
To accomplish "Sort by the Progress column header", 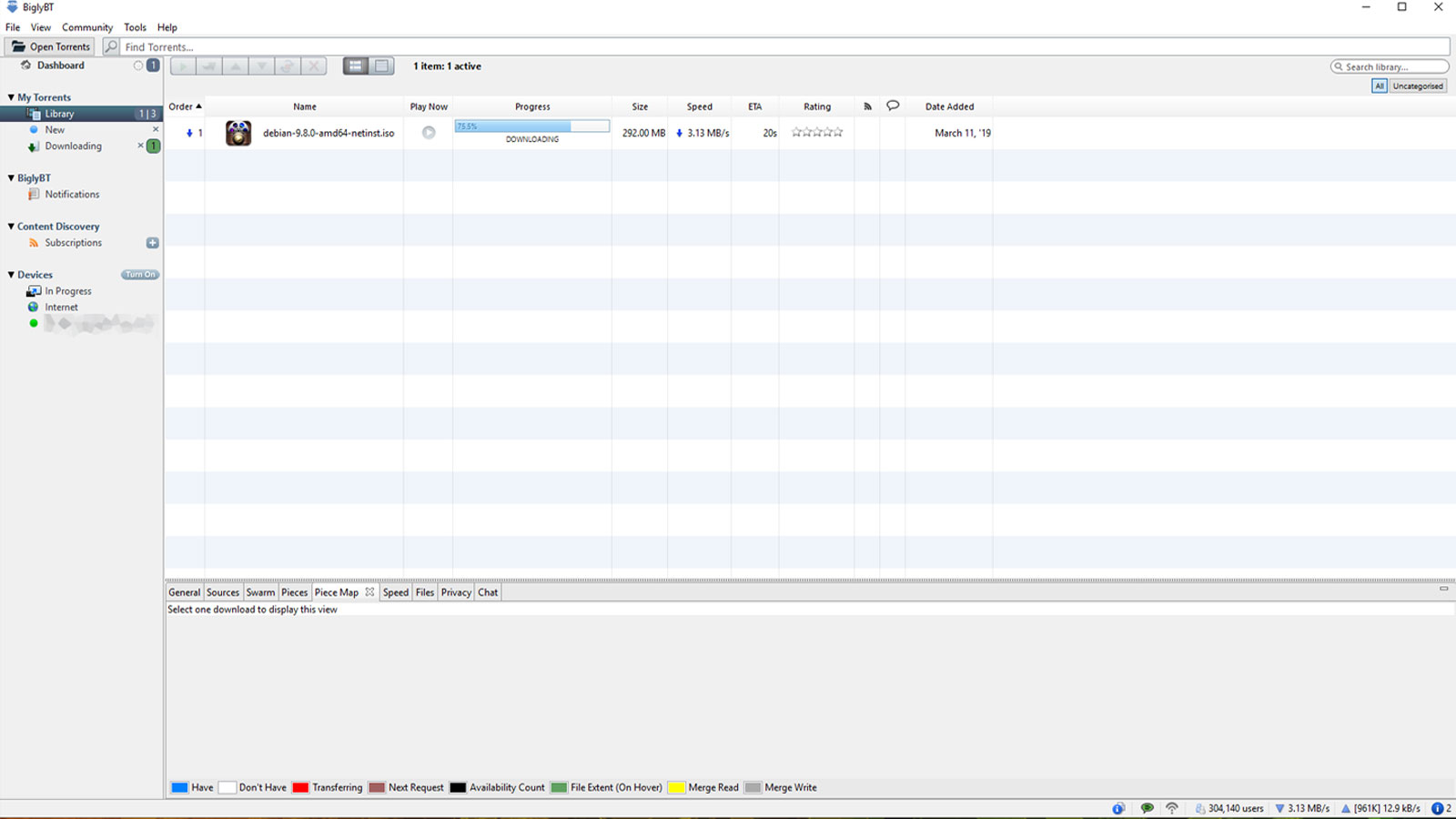I will (532, 106).
